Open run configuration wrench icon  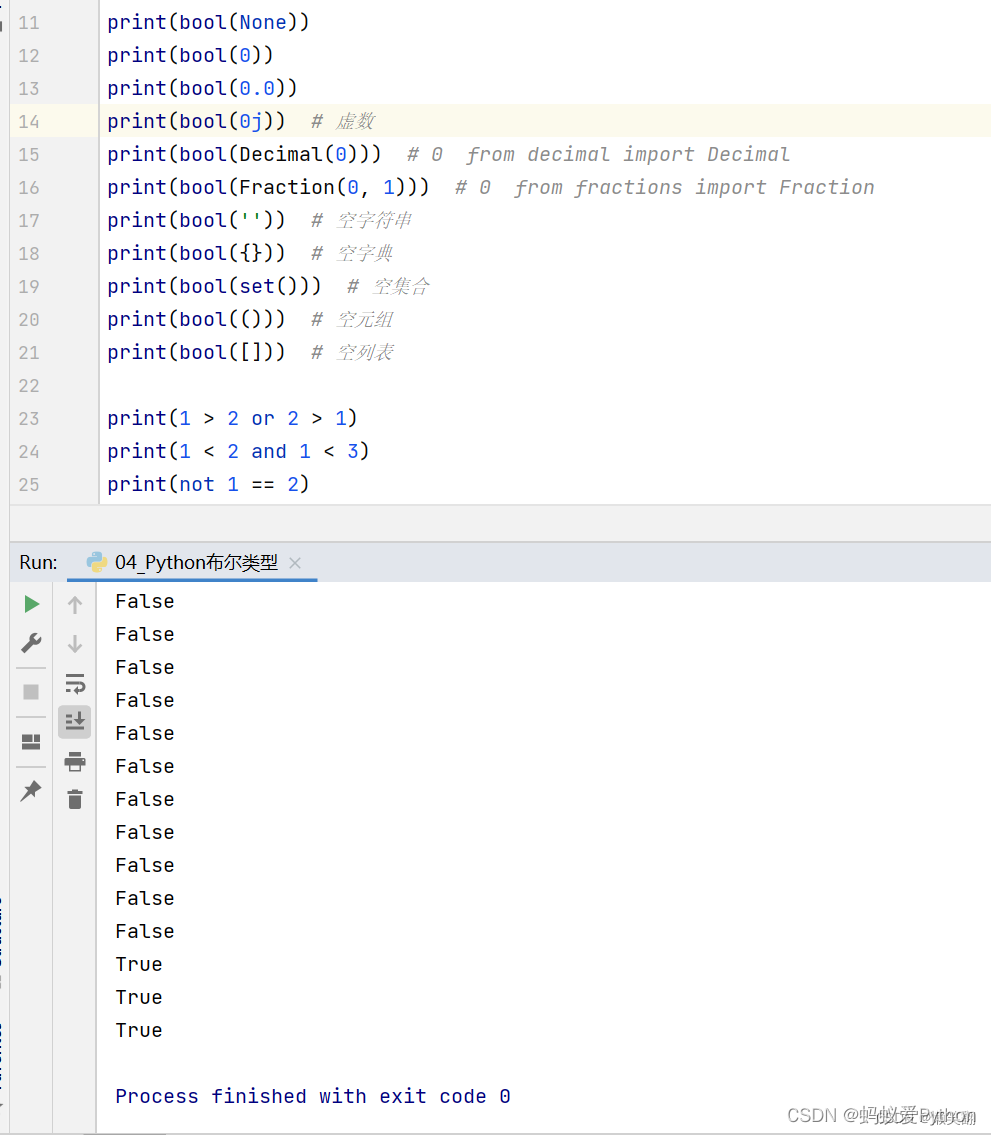pos(31,643)
